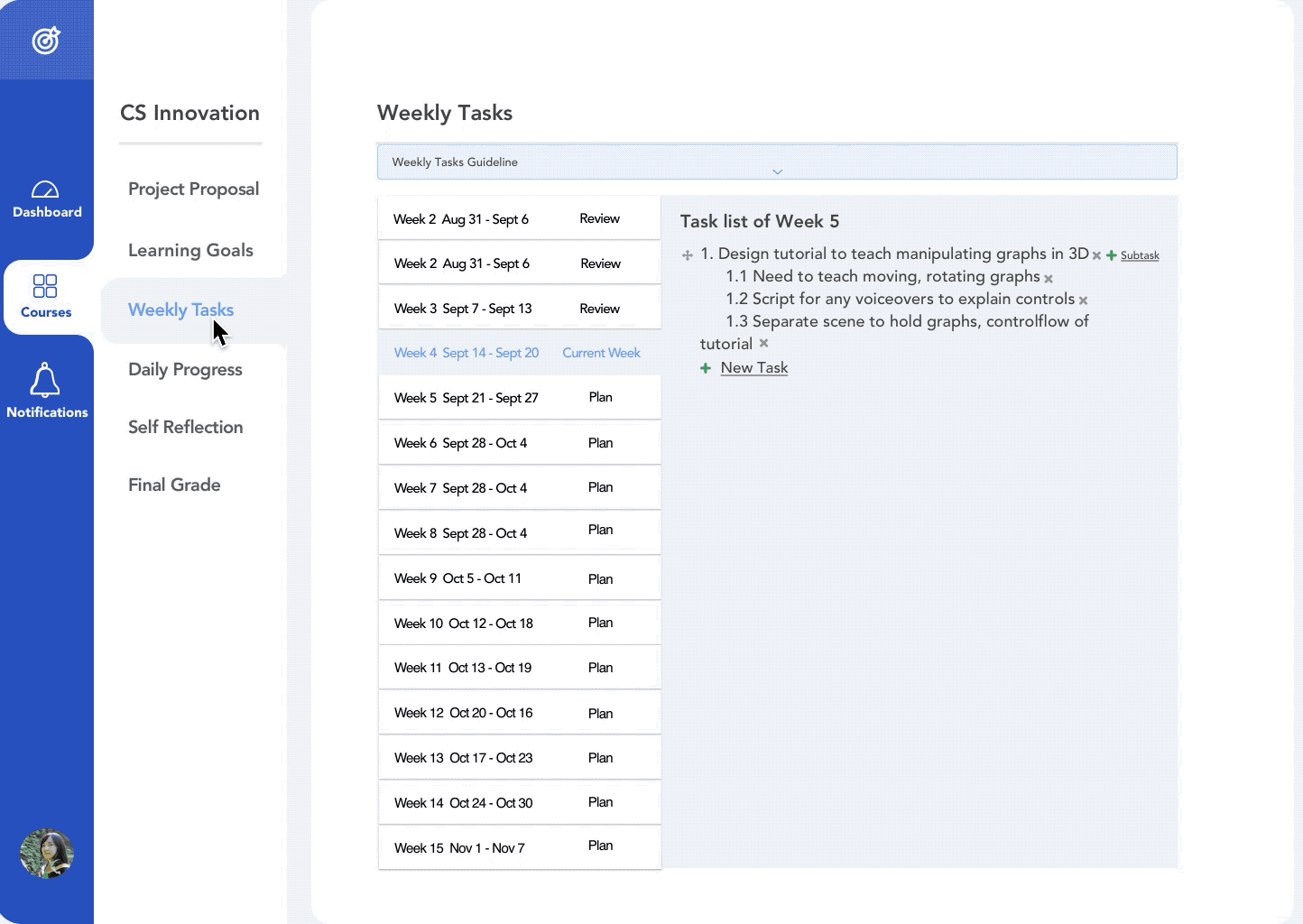1303x924 pixels.
Task: Select Week 10 Oct 12 - Oct 18 row
Action: pos(520,624)
